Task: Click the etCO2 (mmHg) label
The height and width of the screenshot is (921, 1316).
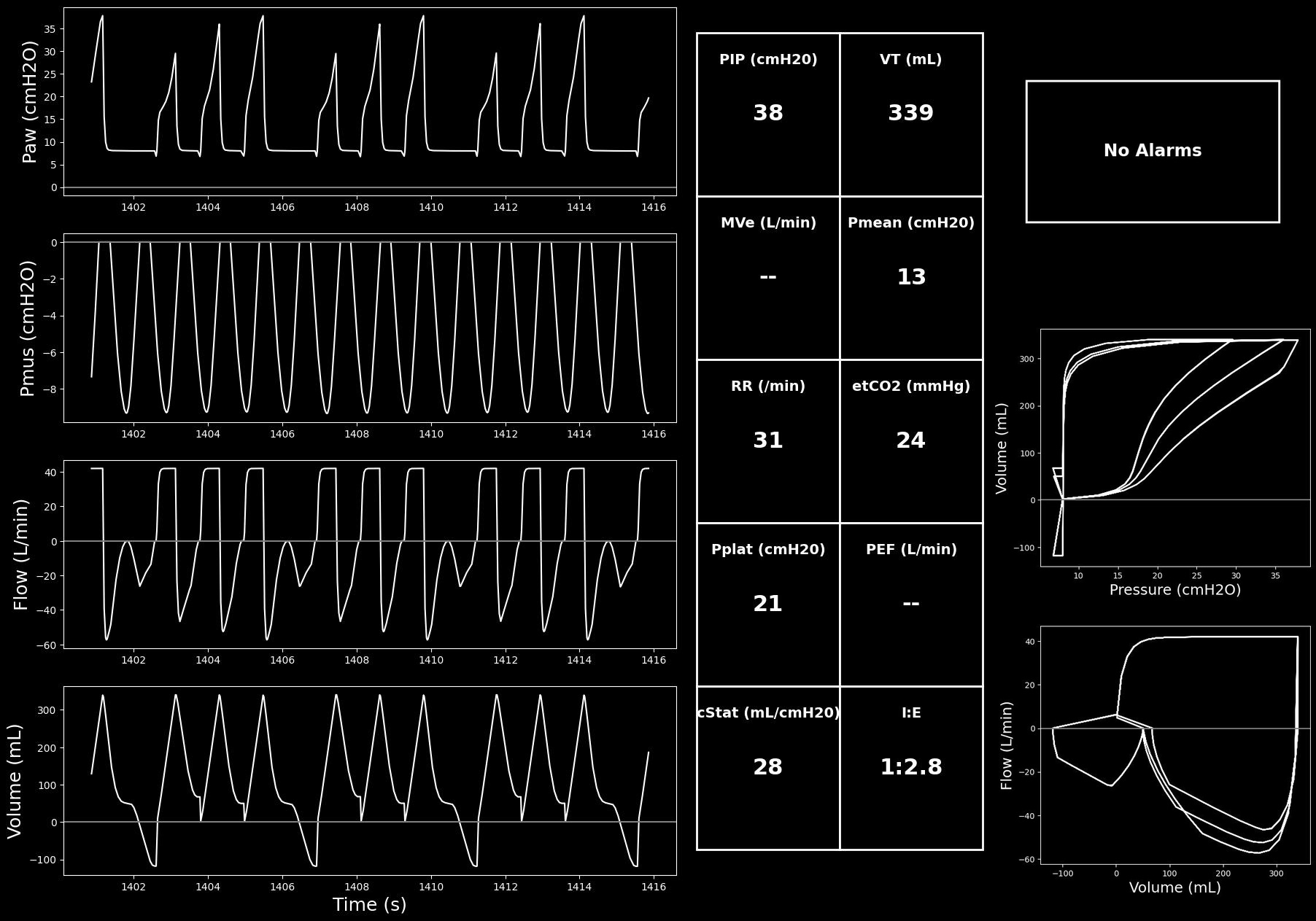Action: 911,386
